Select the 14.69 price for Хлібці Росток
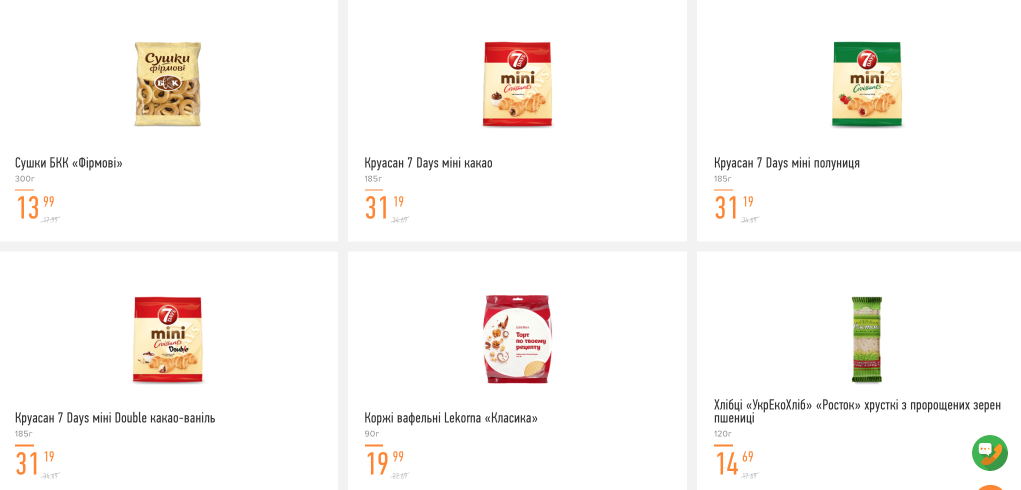Image resolution: width=1021 pixels, height=490 pixels. point(733,462)
